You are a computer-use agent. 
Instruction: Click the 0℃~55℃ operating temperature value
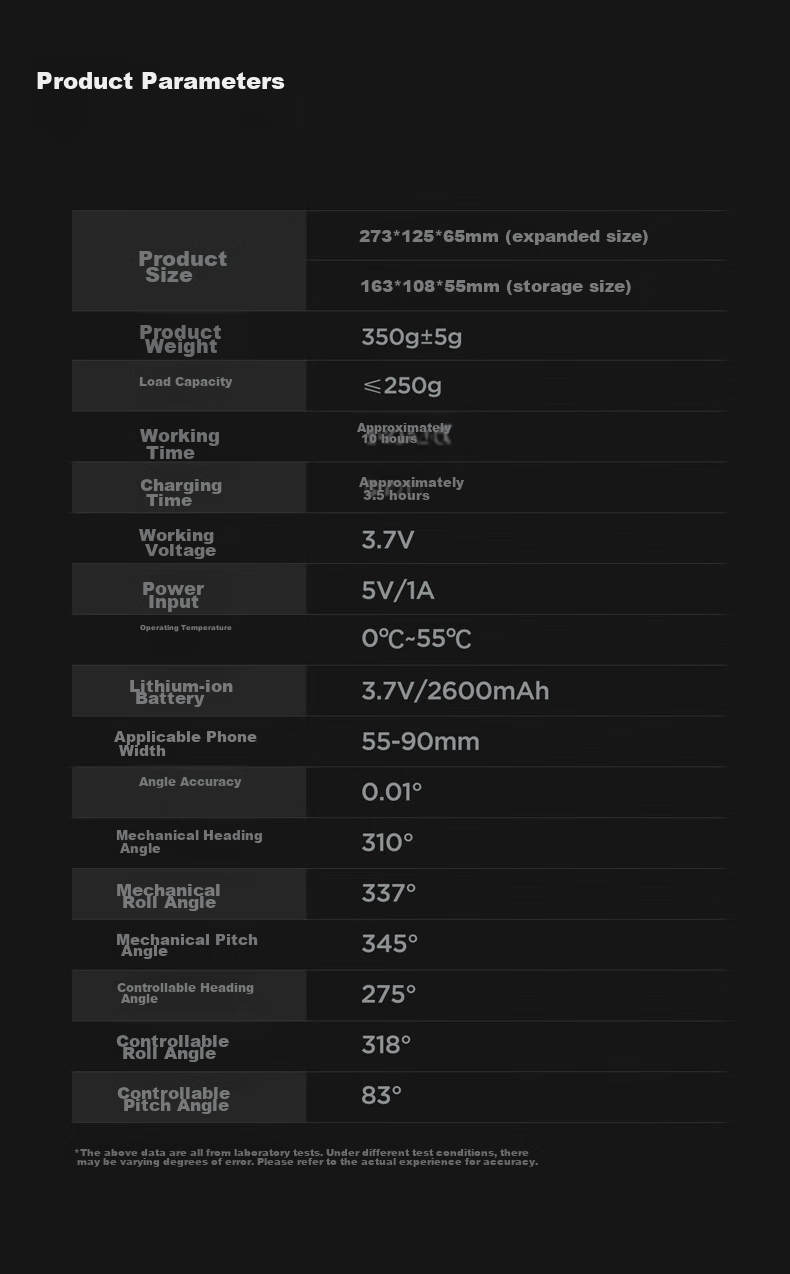416,639
